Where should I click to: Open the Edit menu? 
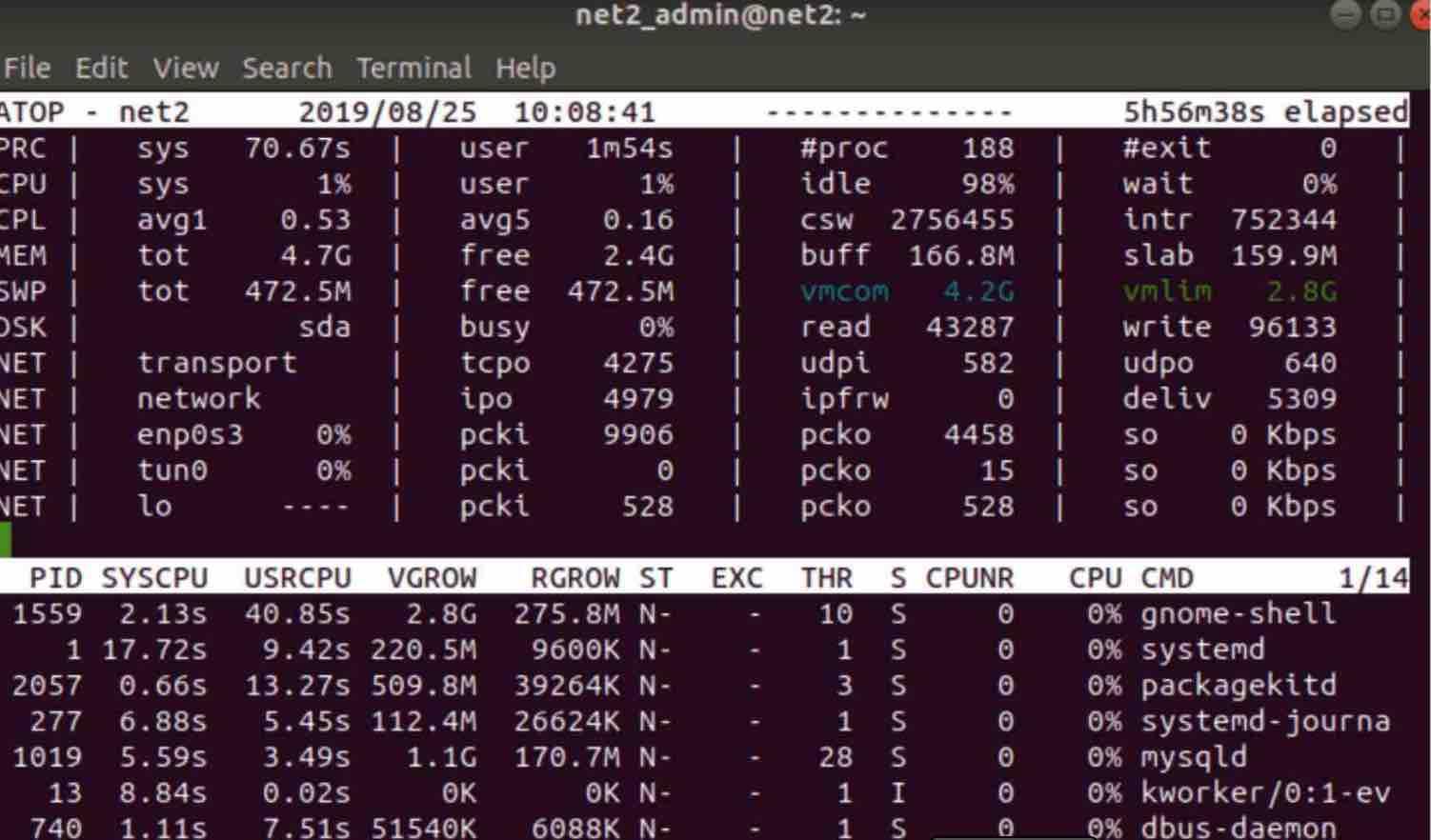[x=102, y=68]
